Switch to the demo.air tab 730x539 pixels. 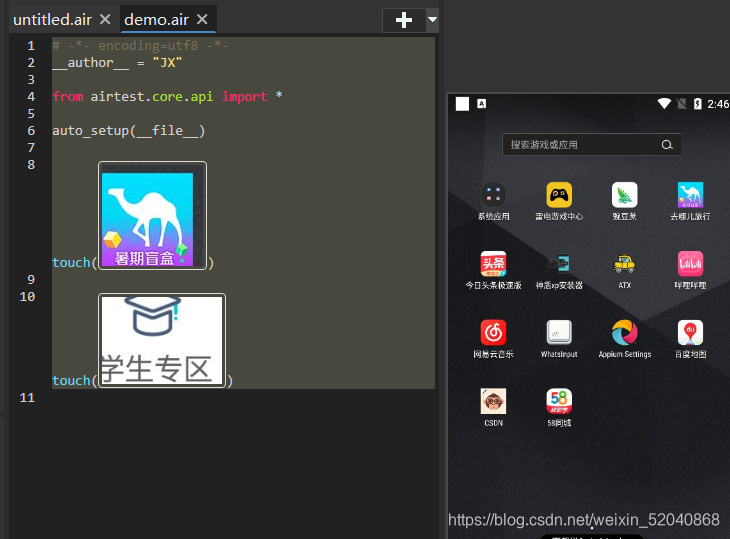coord(156,20)
